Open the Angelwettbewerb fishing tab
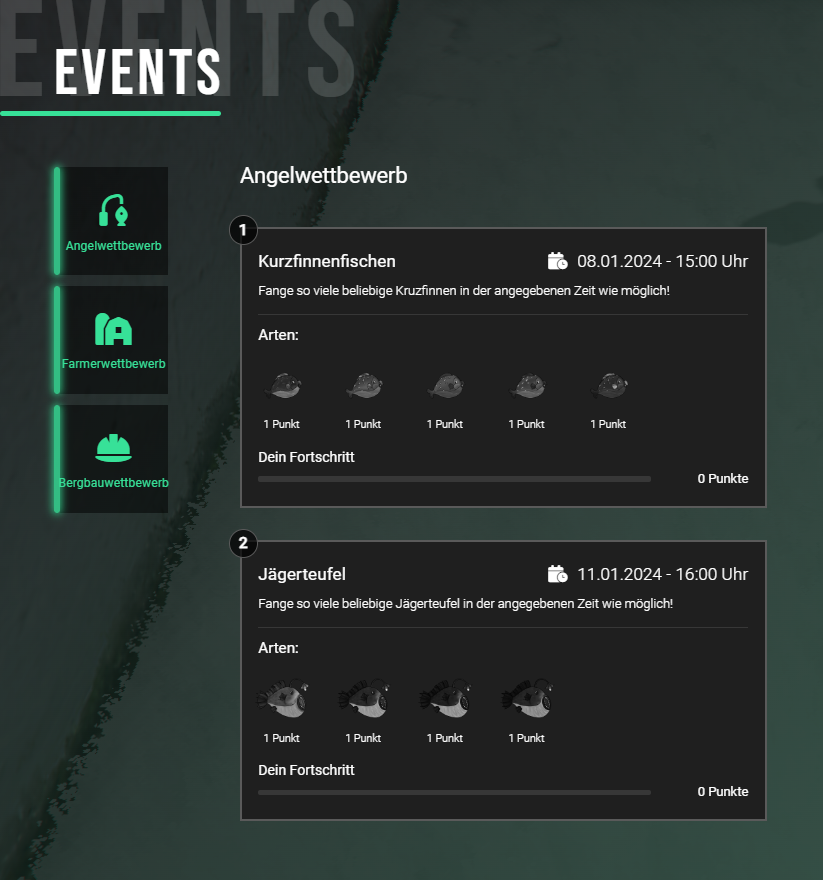The width and height of the screenshot is (823, 880). coord(113,221)
